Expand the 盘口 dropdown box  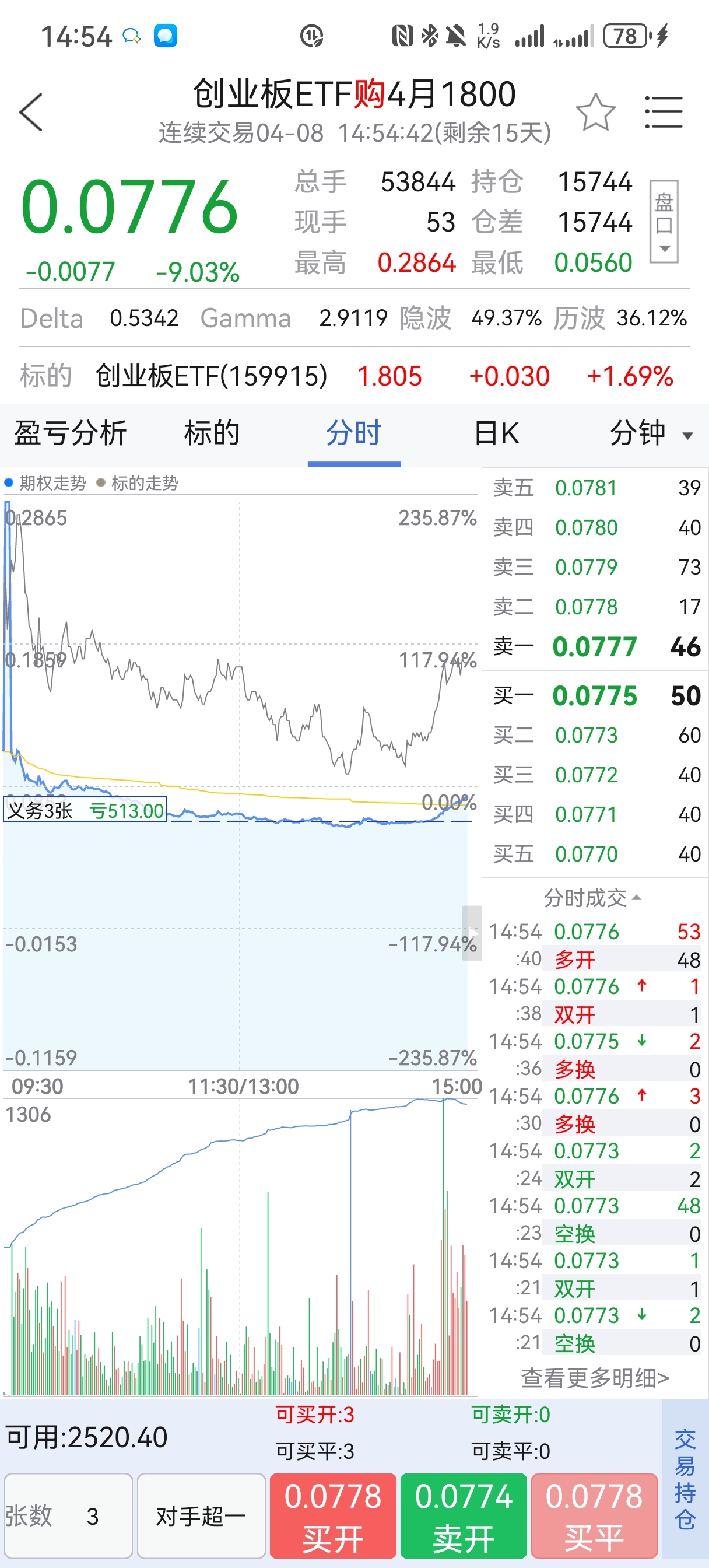(x=664, y=222)
